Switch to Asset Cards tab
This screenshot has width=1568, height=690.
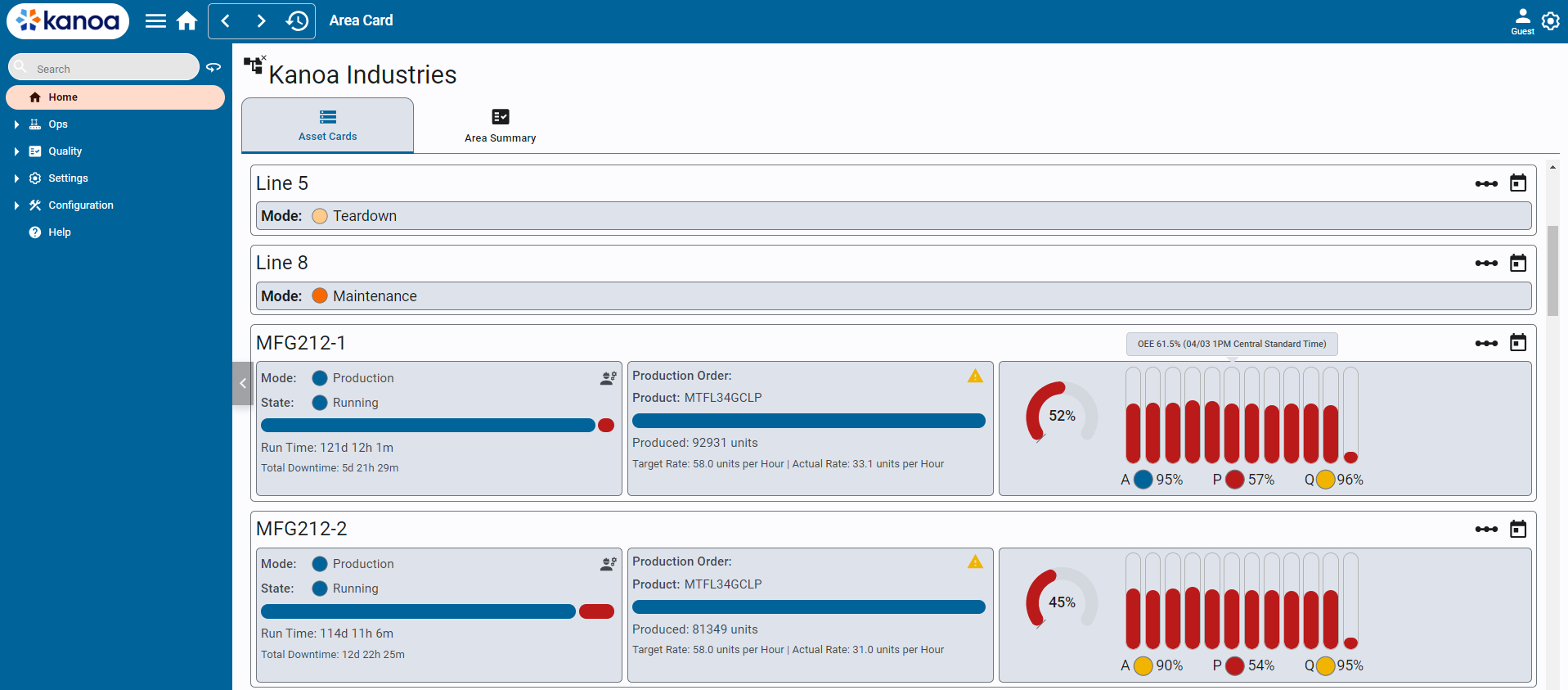point(327,125)
